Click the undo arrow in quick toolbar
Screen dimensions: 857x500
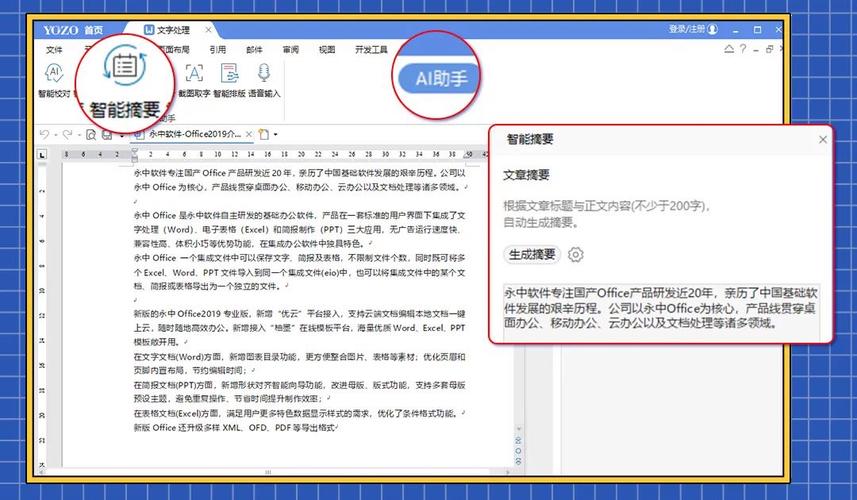click(45, 134)
